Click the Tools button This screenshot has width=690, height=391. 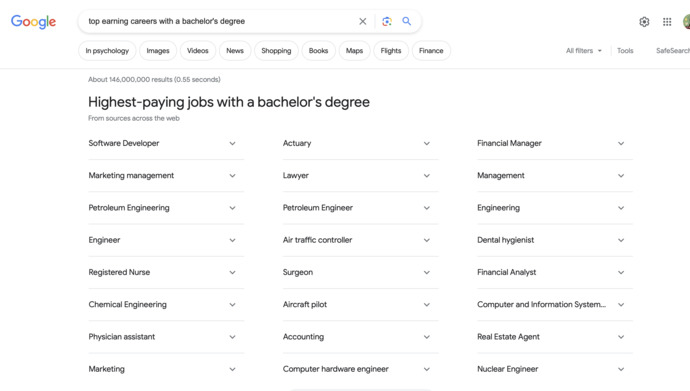pyautogui.click(x=625, y=51)
